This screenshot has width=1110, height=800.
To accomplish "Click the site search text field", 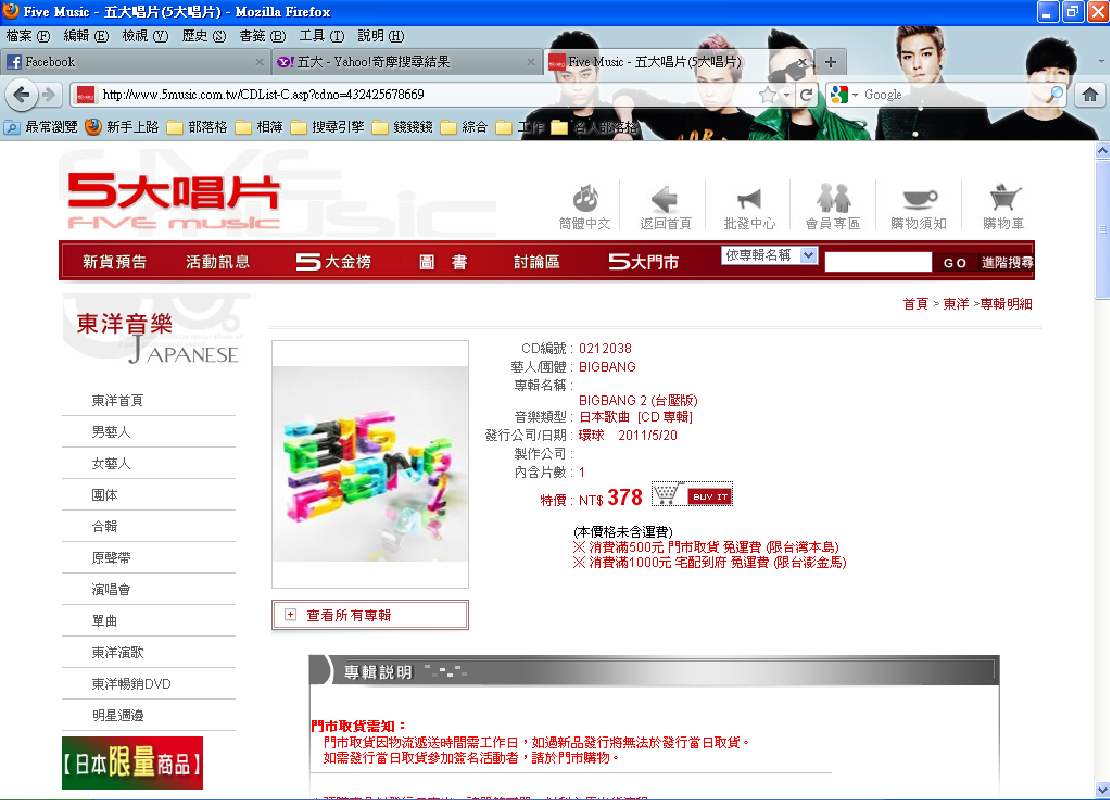I will point(878,262).
